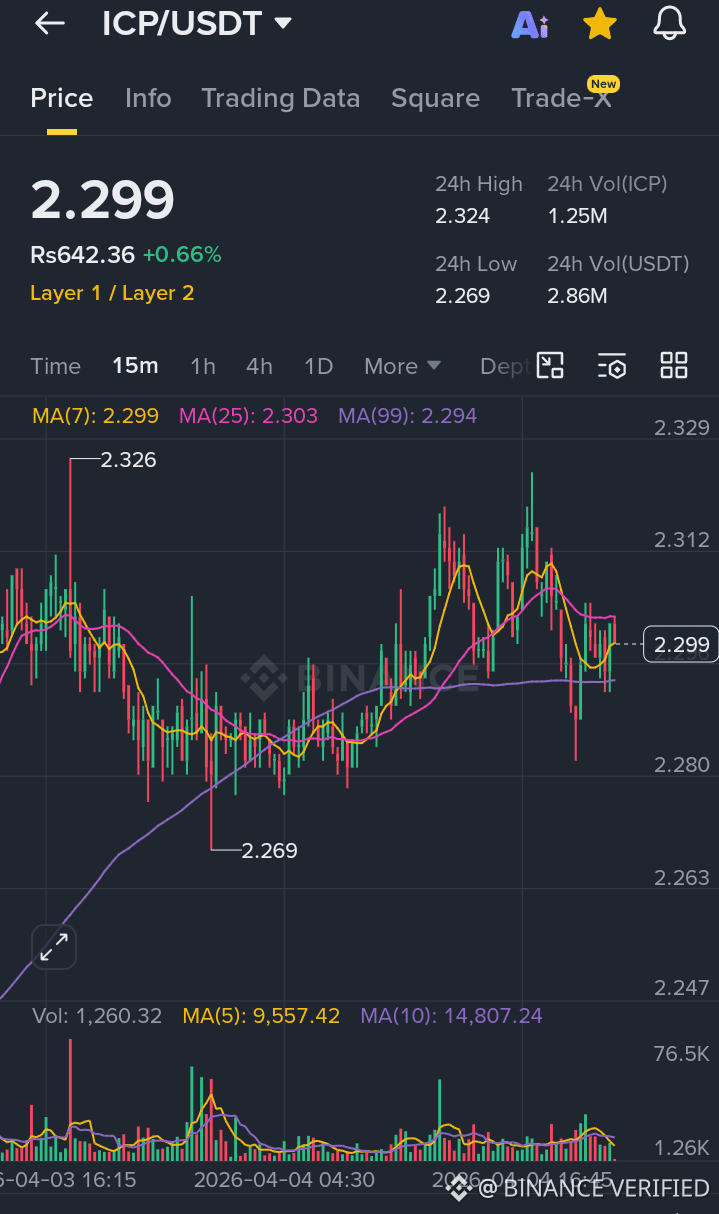Tap the 2.326 high price label
Viewport: 719px width, 1214px height.
click(129, 460)
